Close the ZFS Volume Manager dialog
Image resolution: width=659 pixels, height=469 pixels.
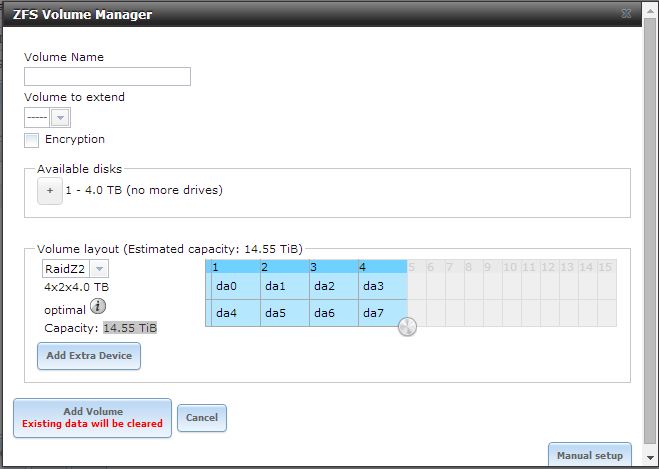point(626,13)
